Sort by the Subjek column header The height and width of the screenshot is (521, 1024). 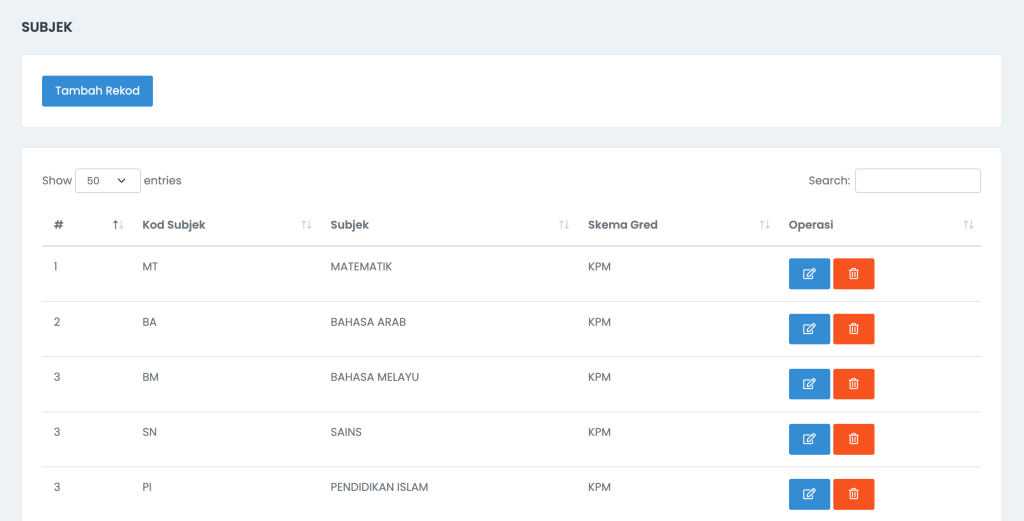pos(447,225)
